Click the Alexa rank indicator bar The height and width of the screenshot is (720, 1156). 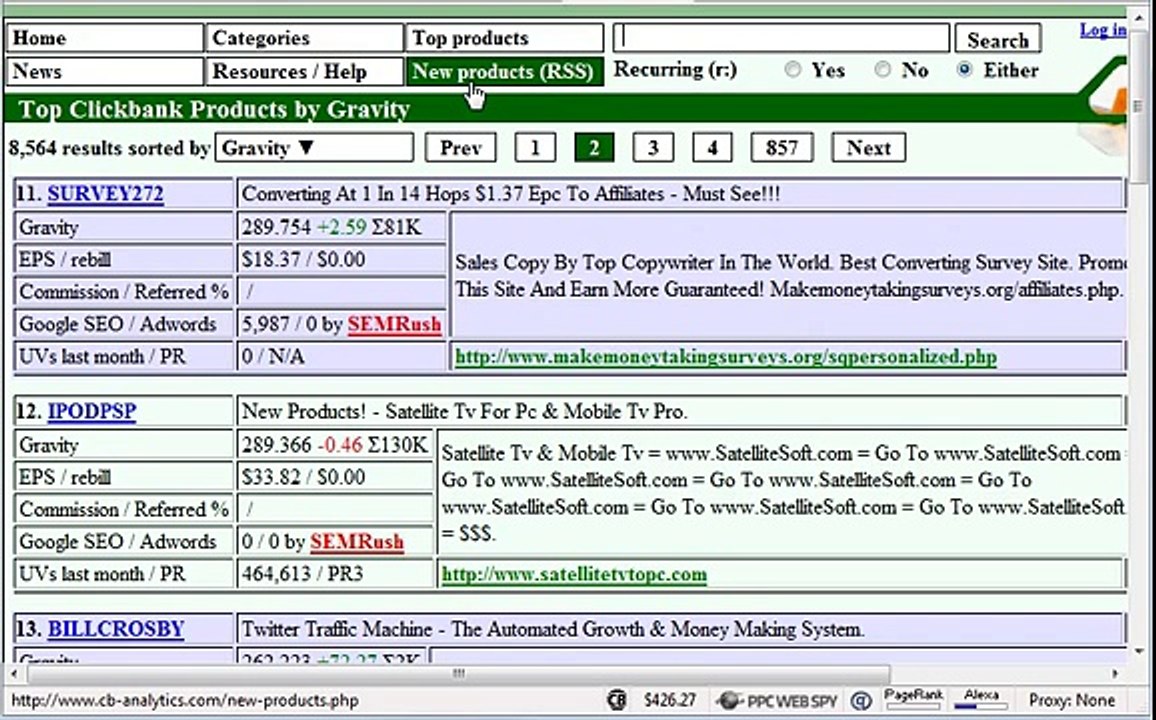pos(981,700)
